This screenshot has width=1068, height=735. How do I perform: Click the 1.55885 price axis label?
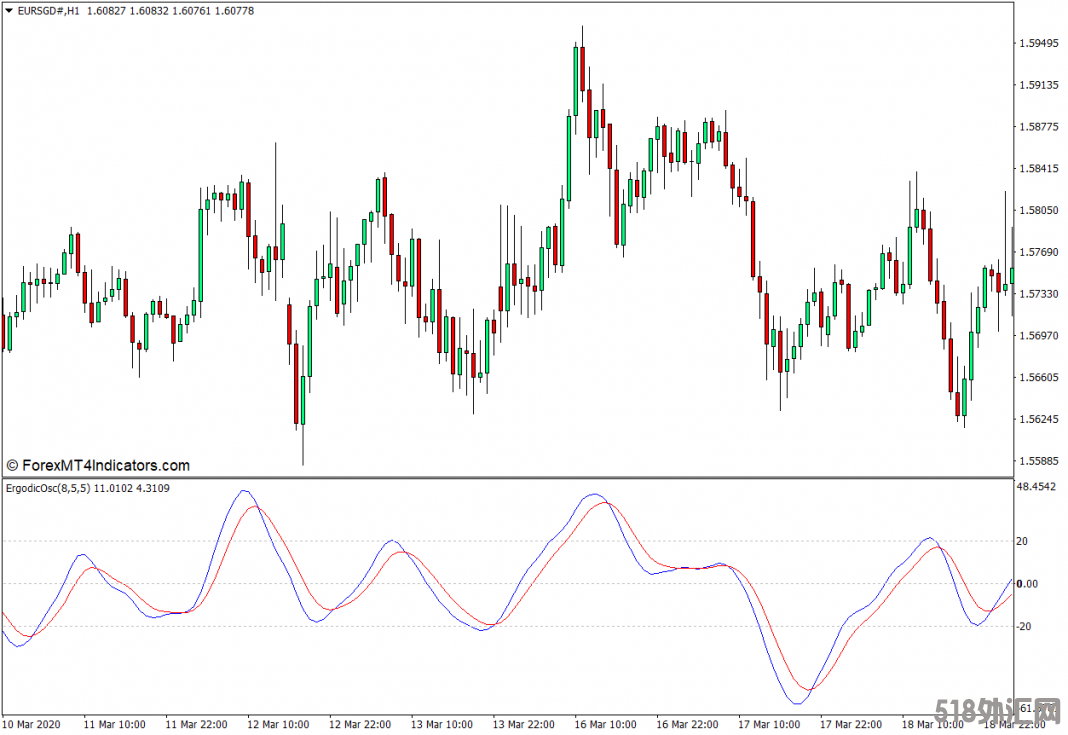tap(1036, 461)
